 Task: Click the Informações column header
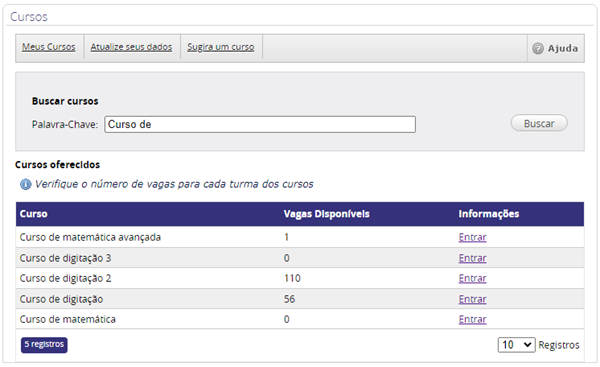point(489,214)
